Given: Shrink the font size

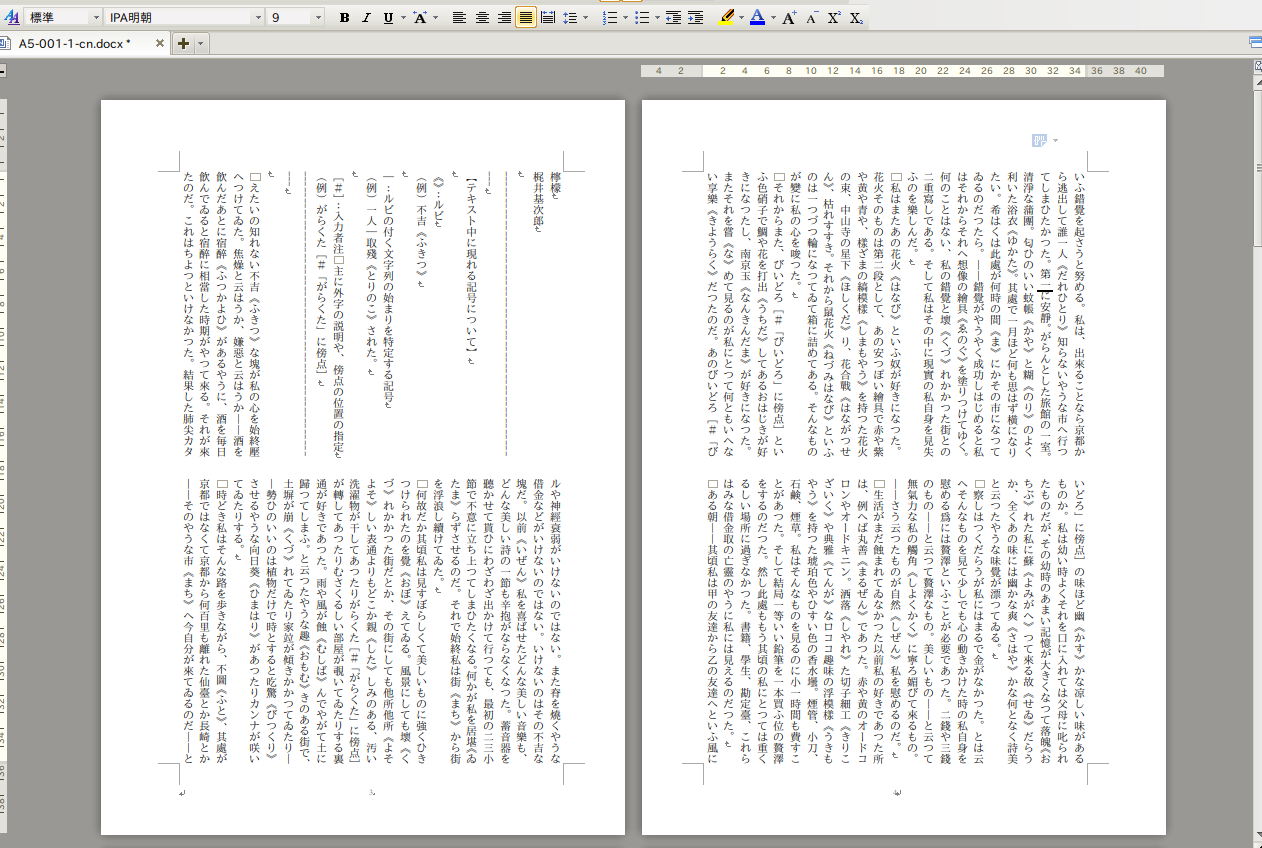Looking at the screenshot, I should (812, 18).
